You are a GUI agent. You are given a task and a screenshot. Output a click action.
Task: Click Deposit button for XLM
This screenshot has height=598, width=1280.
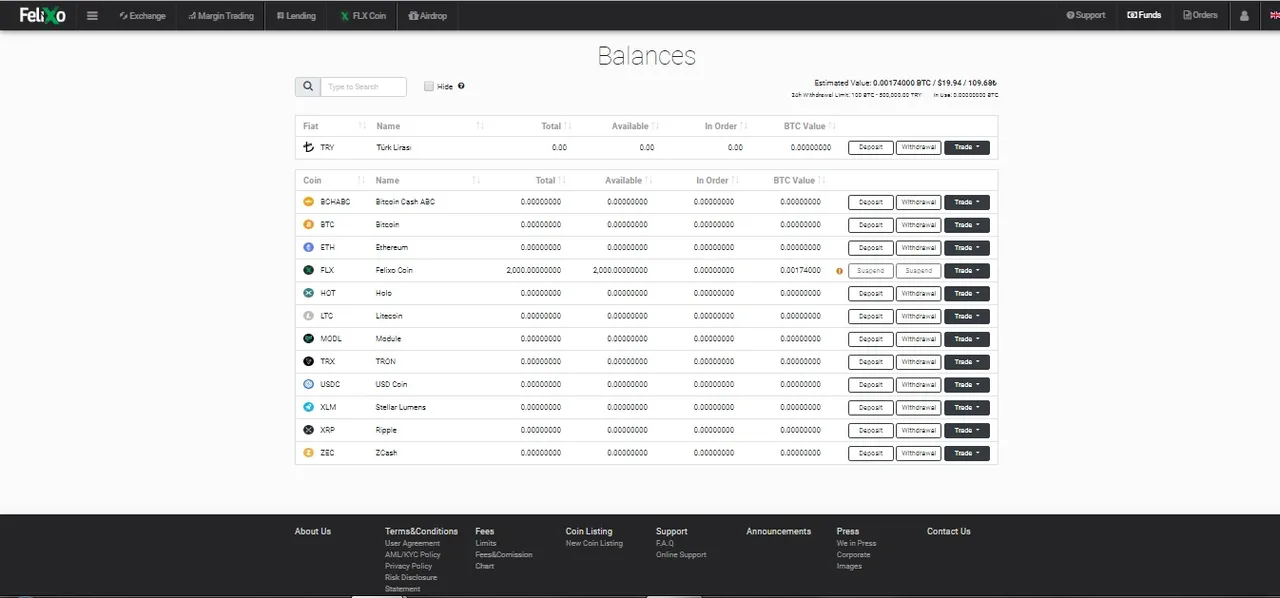[x=871, y=408]
